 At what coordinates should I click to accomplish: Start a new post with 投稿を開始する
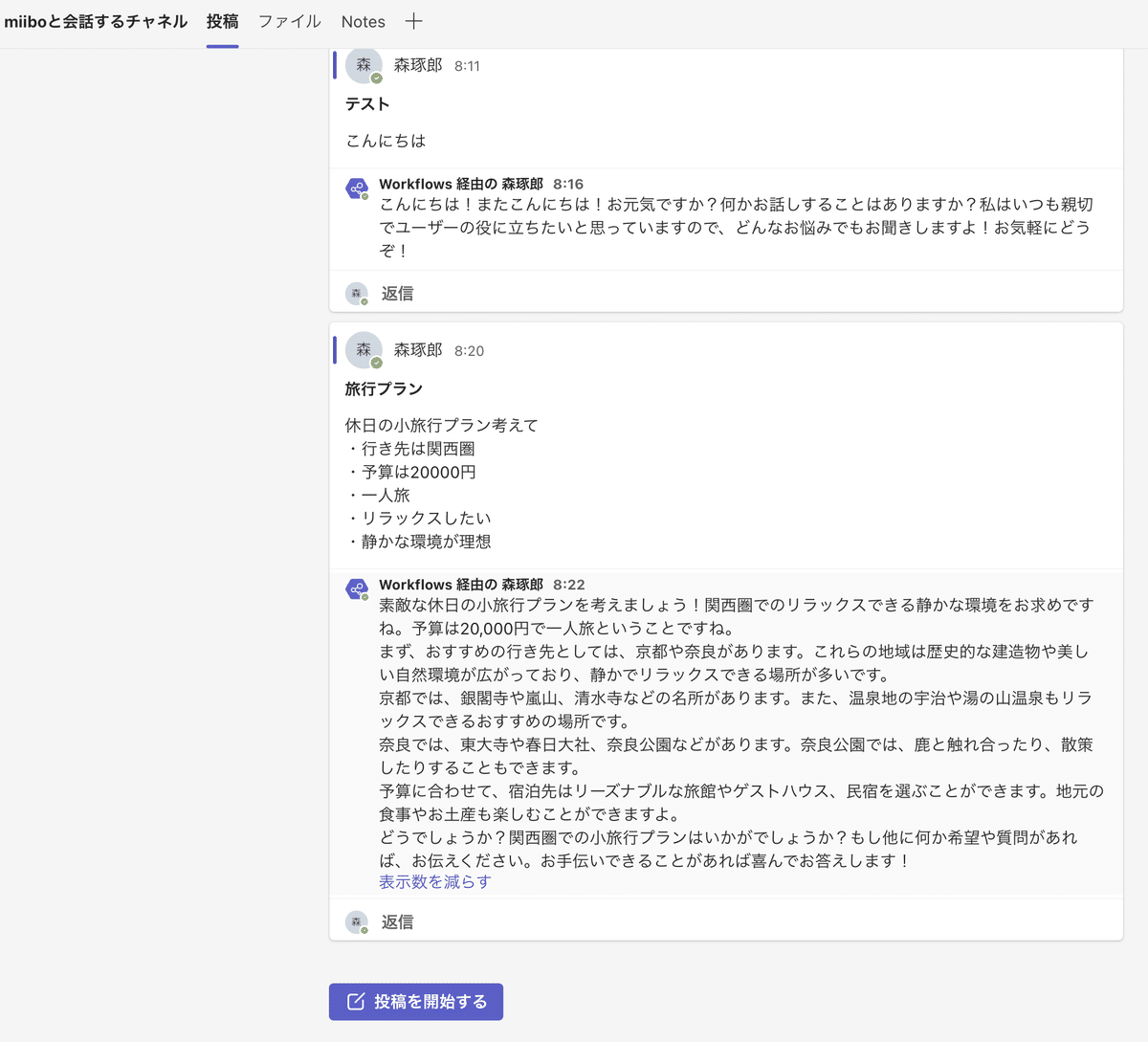coord(416,1002)
